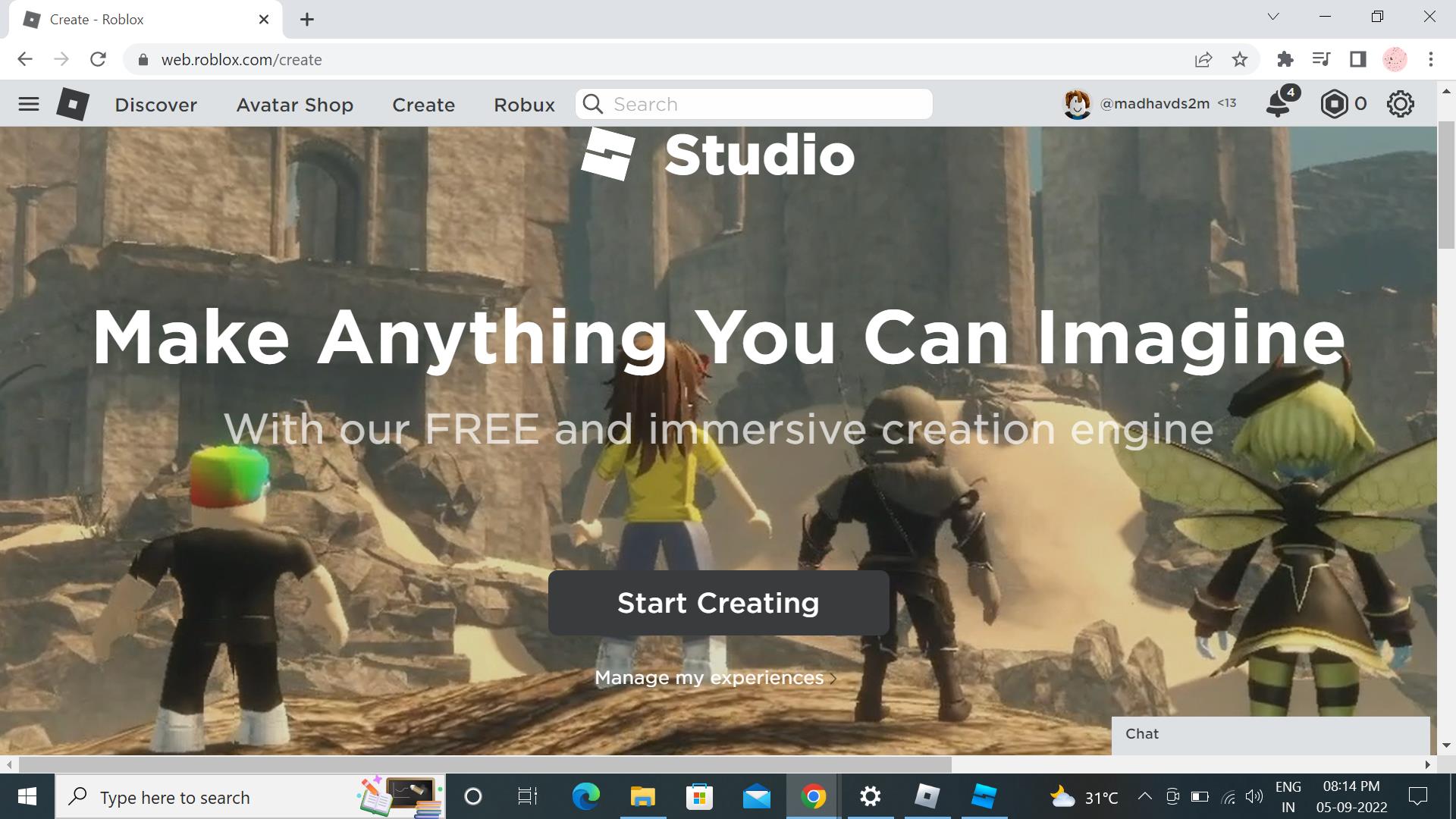Launch Microsoft Edge from taskbar
Screen dimensions: 1456x819
[x=585, y=797]
